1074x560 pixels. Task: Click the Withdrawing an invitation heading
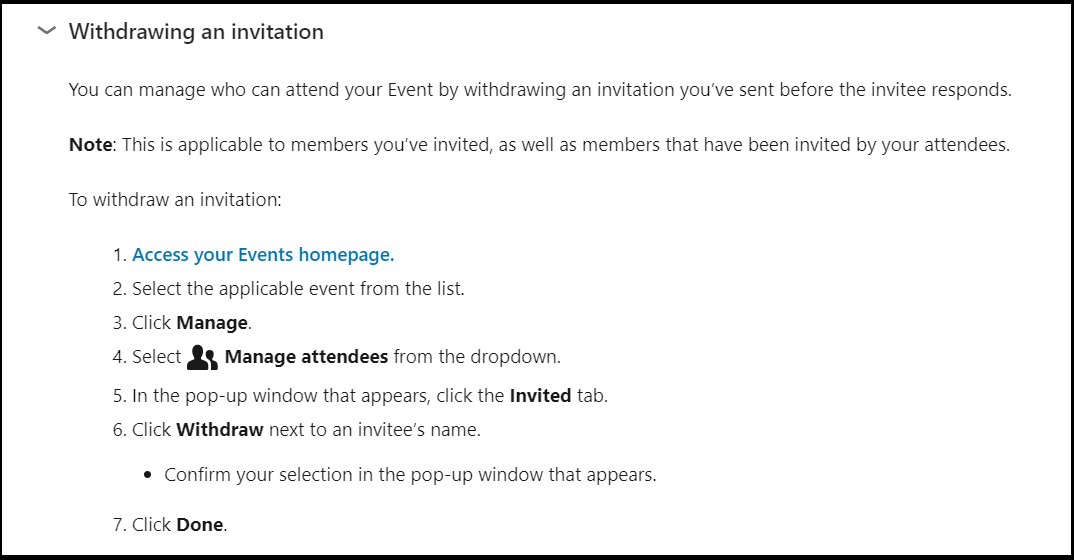click(196, 31)
